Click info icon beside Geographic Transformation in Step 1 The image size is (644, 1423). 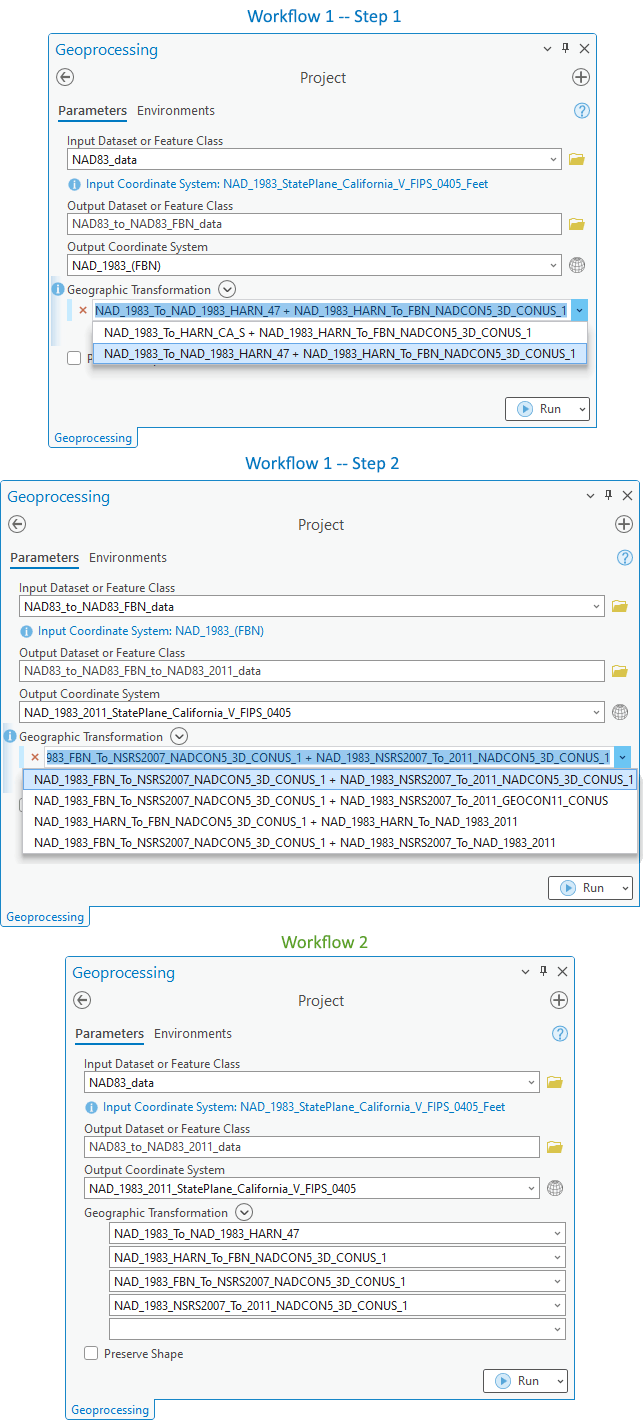57,289
